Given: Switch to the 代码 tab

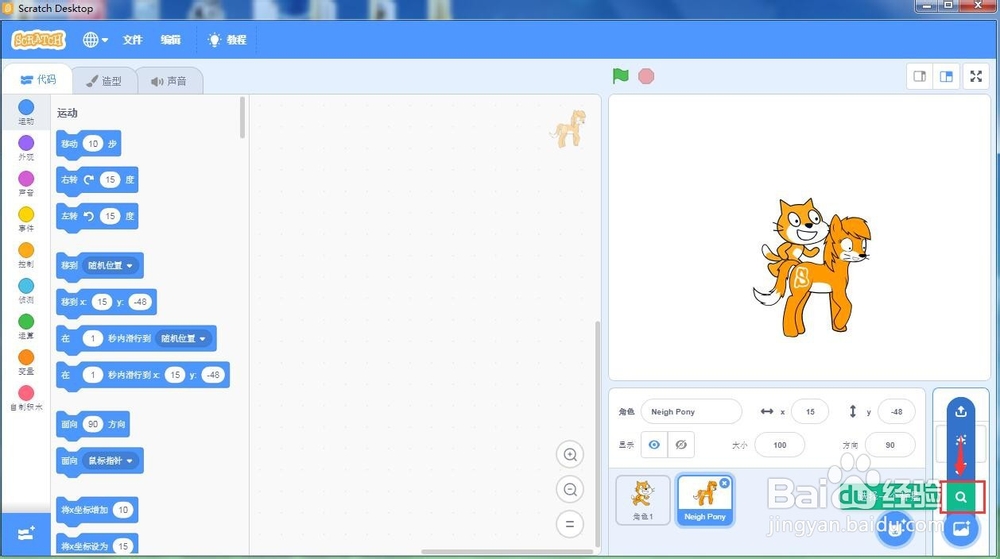Looking at the screenshot, I should tap(38, 80).
